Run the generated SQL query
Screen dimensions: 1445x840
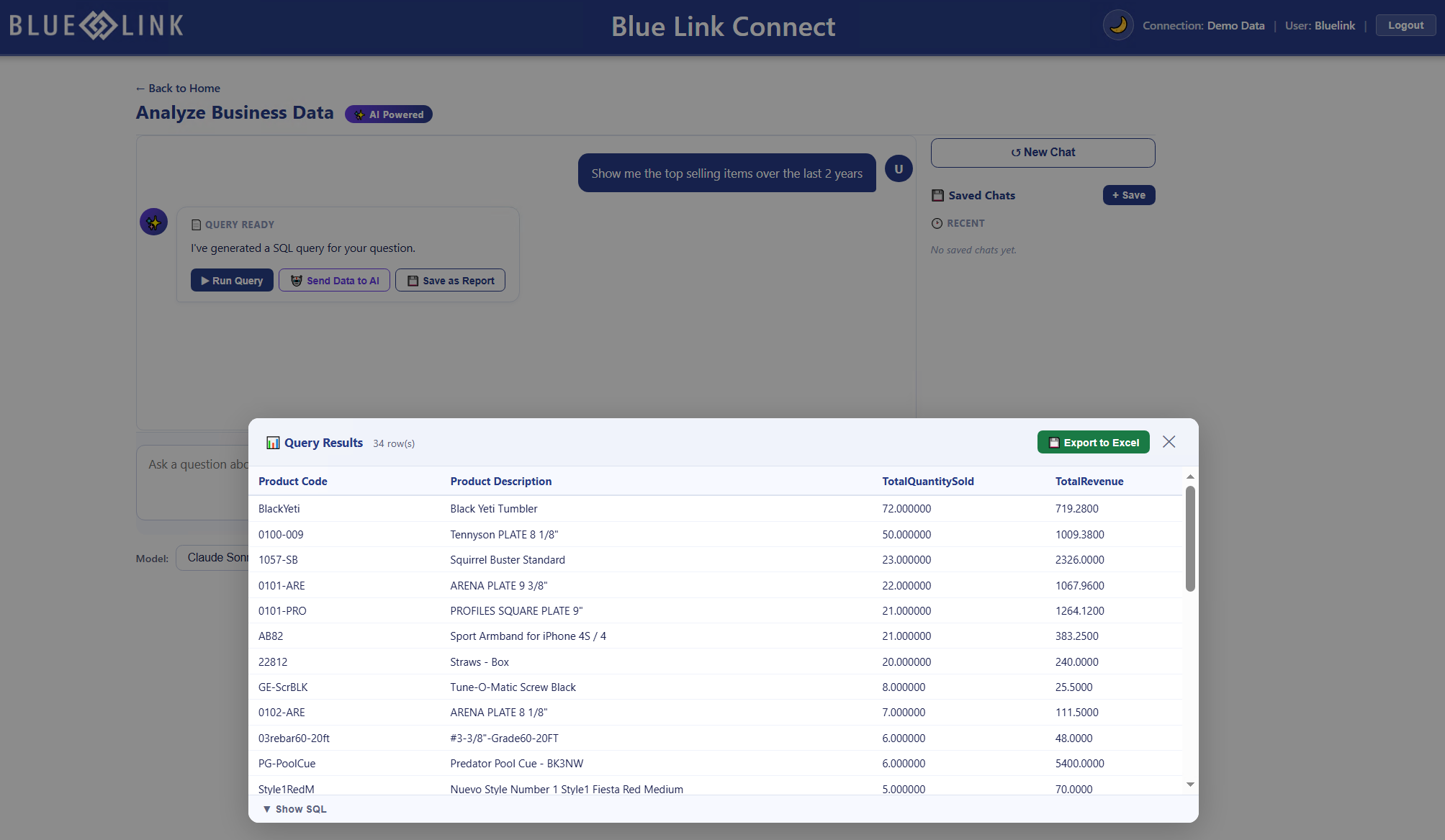[x=232, y=280]
